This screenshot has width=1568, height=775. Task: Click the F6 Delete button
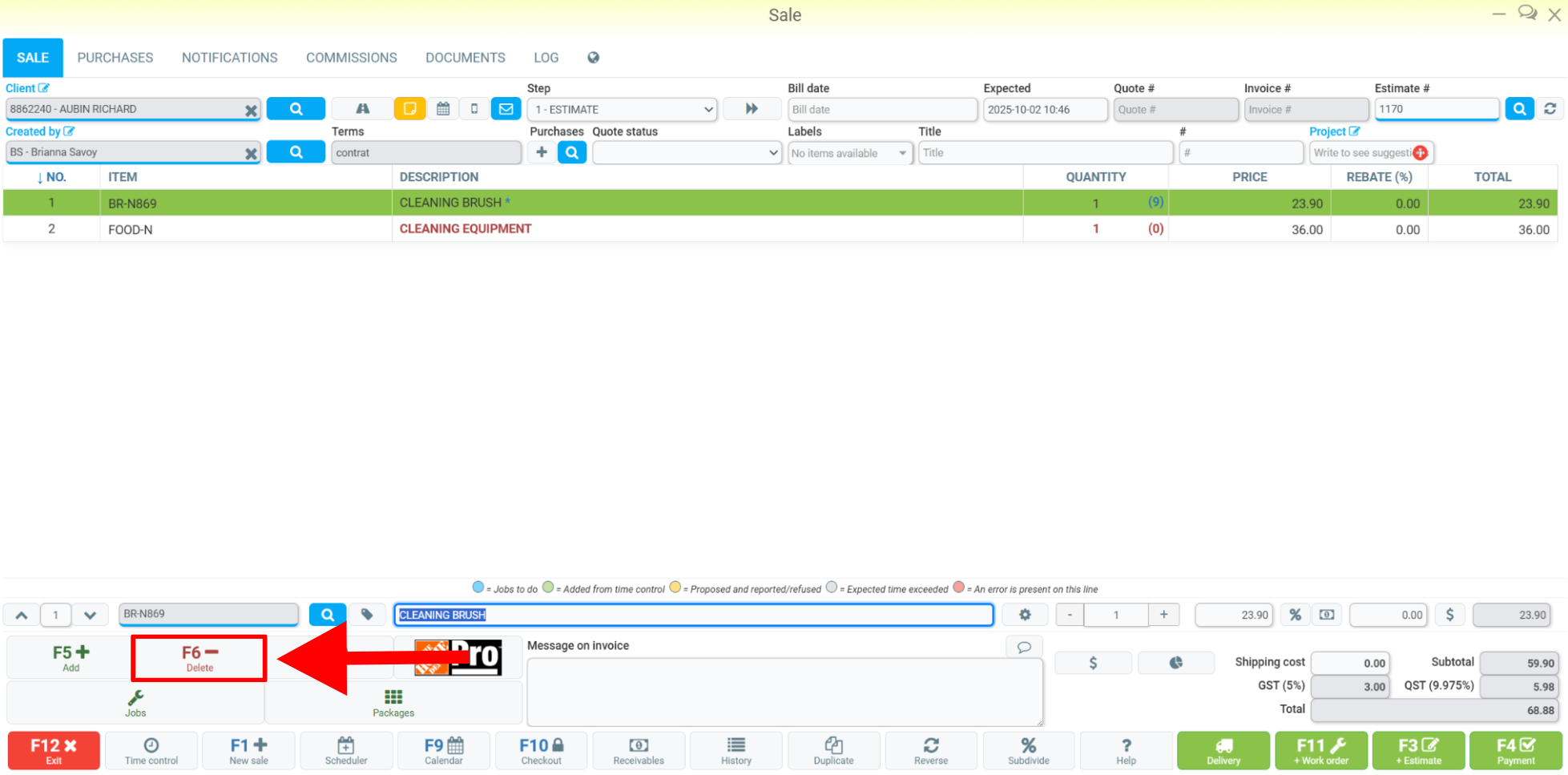pyautogui.click(x=200, y=658)
